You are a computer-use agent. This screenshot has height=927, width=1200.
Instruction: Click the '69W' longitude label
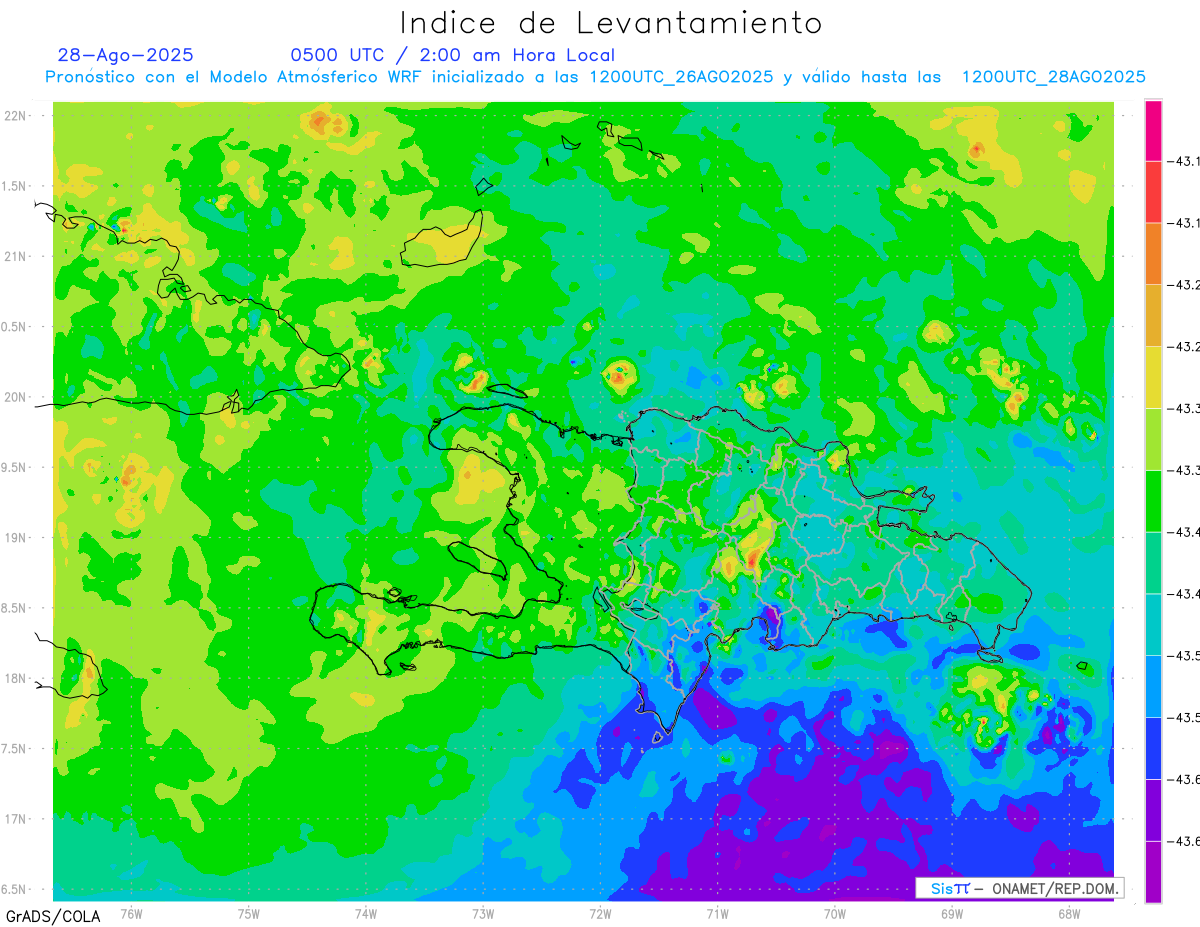tap(952, 914)
